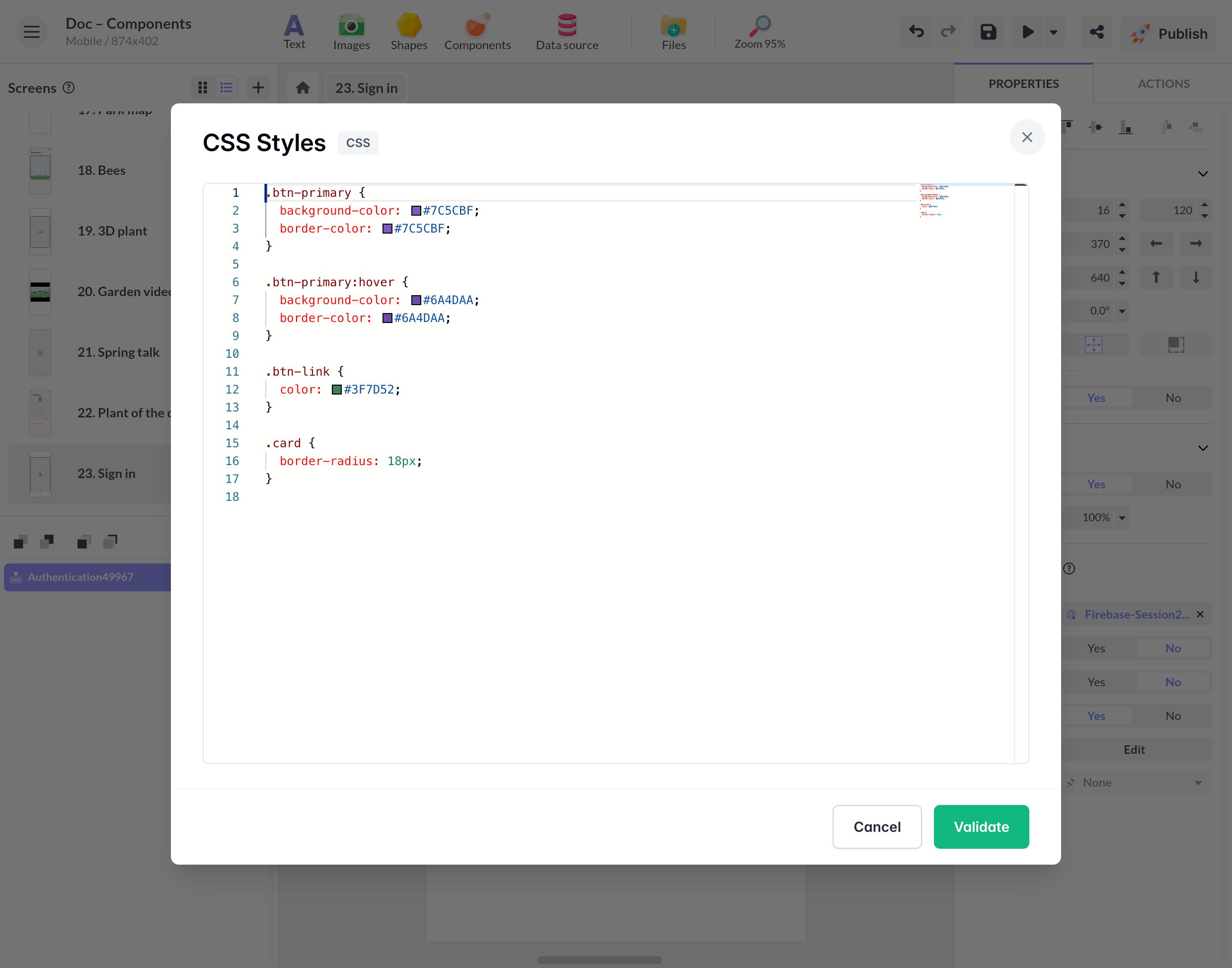Click the Cancel button
The width and height of the screenshot is (1232, 968).
coord(877,827)
